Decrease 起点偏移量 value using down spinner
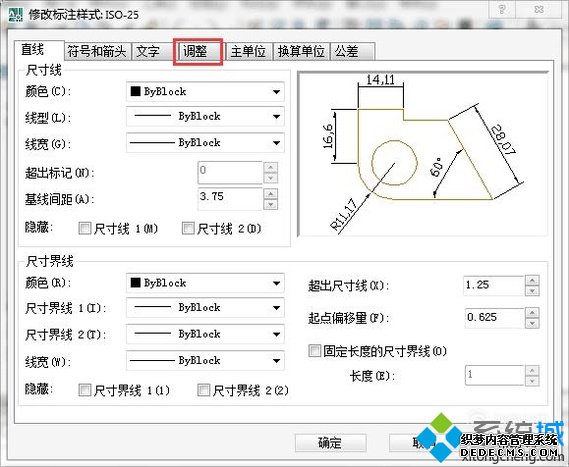 (532, 324)
